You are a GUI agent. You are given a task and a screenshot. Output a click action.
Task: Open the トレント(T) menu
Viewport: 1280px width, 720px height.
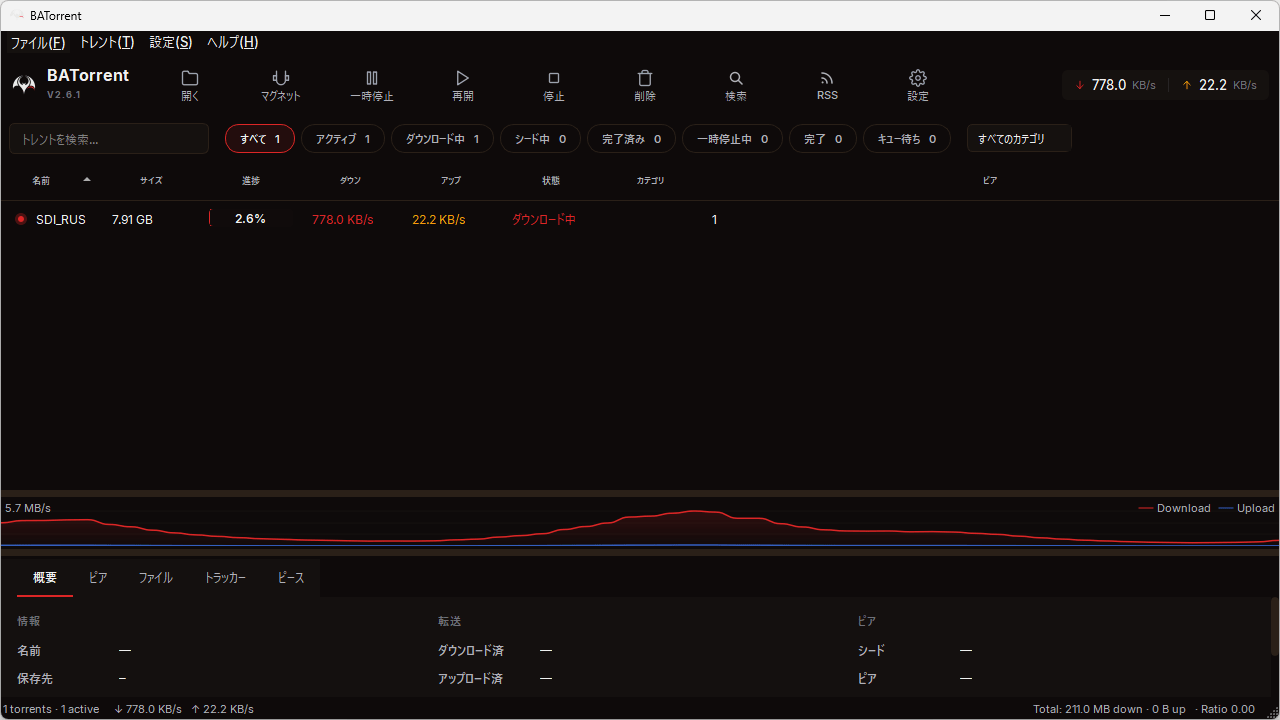click(106, 42)
